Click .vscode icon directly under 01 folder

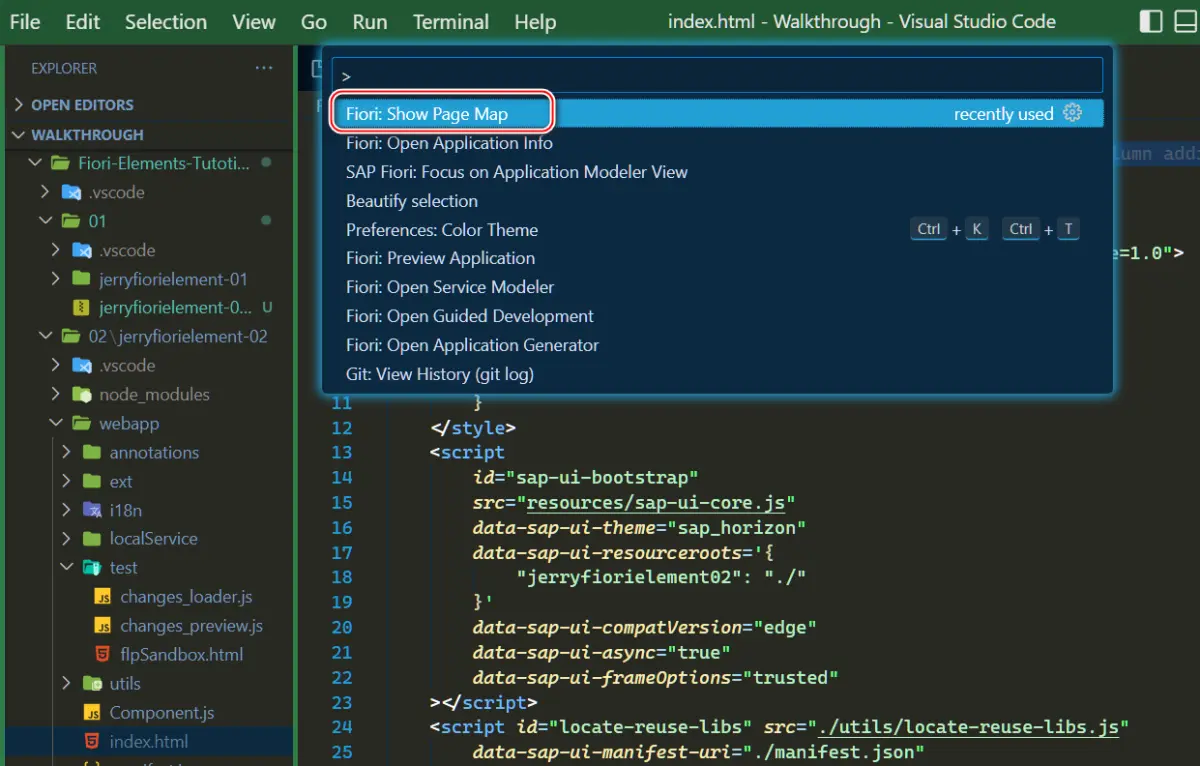click(x=81, y=250)
